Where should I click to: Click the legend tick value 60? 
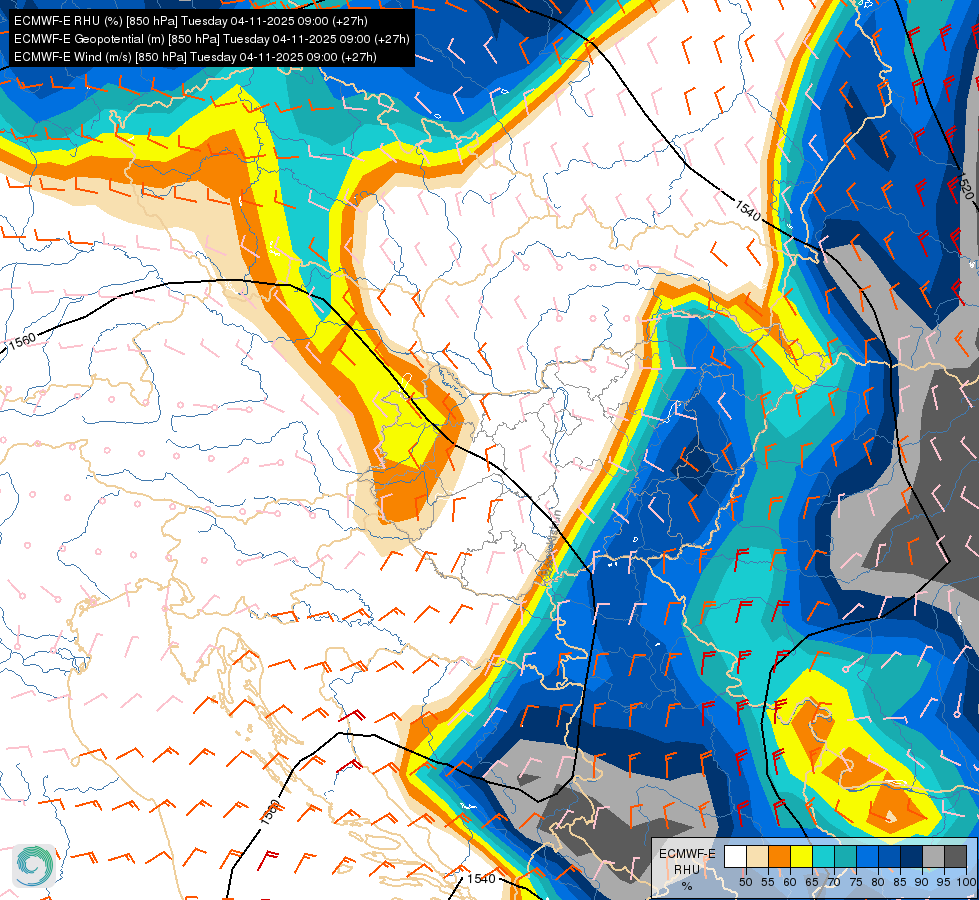tap(790, 882)
